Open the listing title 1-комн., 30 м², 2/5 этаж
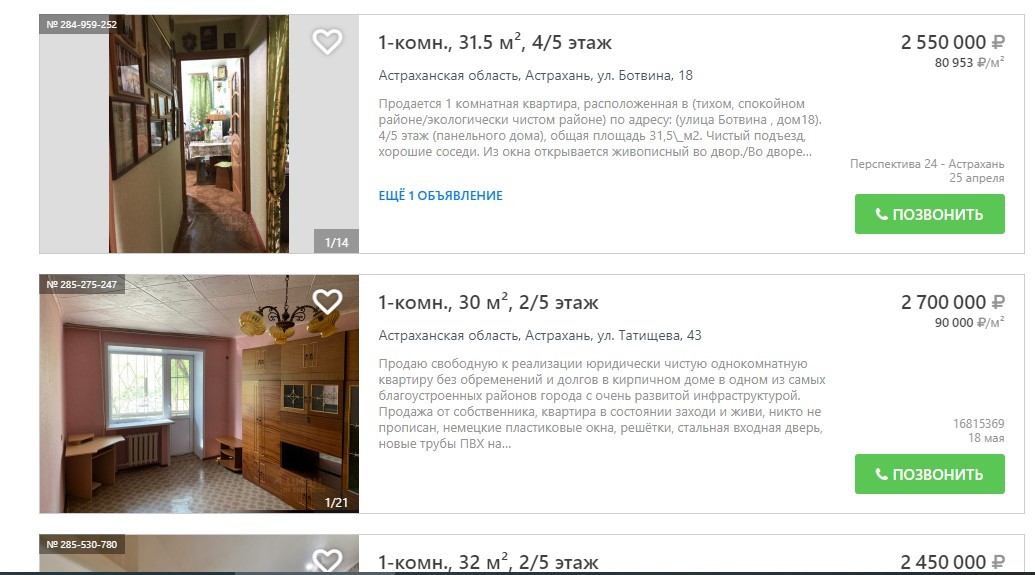 (x=488, y=302)
